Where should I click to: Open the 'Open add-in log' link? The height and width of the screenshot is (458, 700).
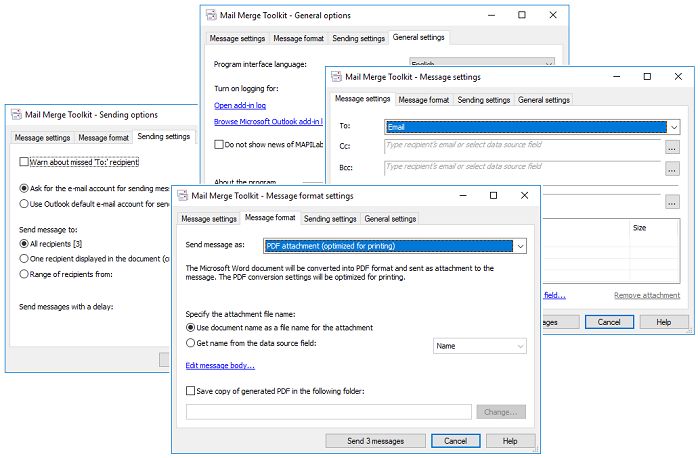coord(240,105)
